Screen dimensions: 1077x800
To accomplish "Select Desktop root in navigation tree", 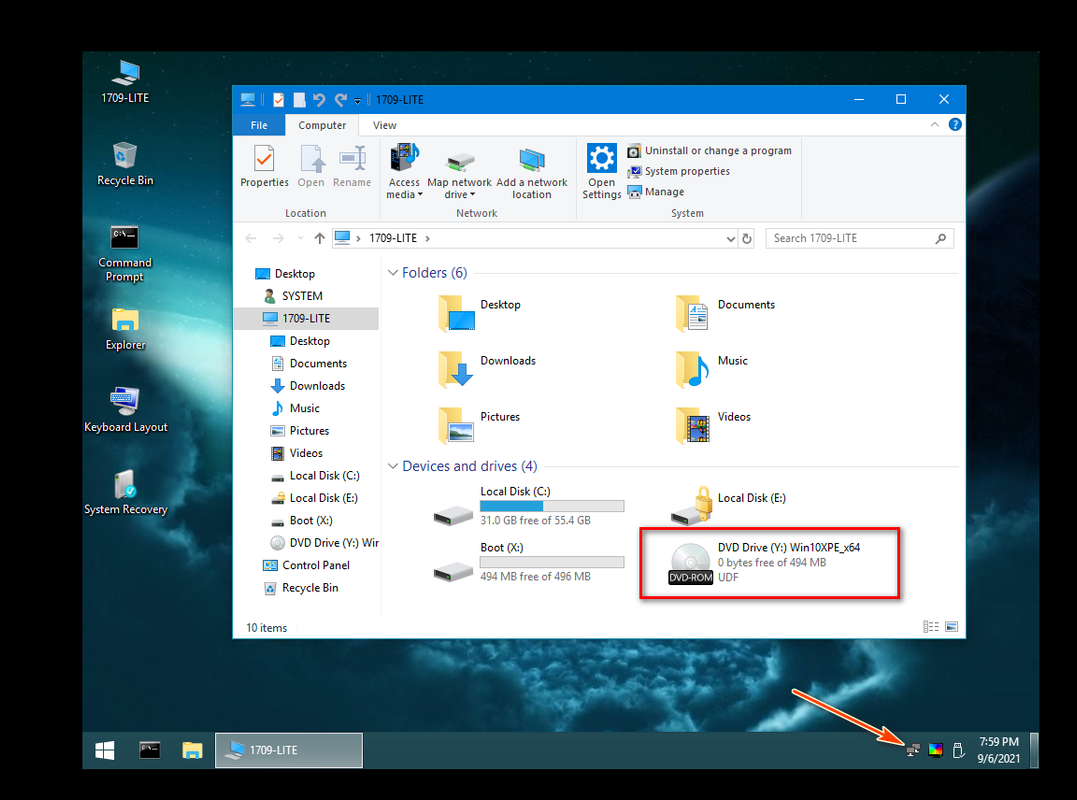I will click(x=295, y=273).
